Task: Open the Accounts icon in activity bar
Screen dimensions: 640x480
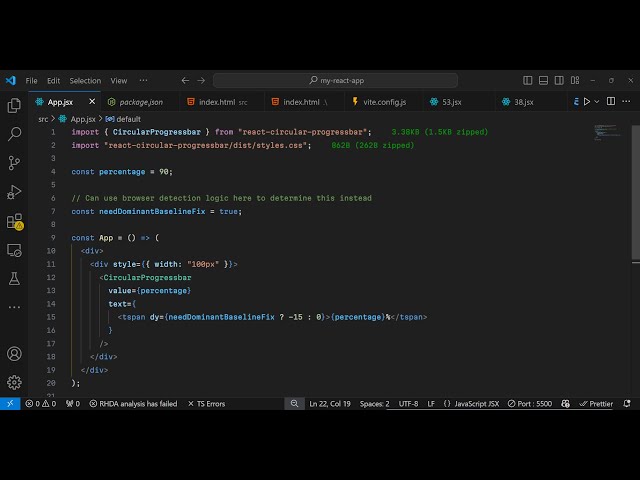Action: click(14, 353)
